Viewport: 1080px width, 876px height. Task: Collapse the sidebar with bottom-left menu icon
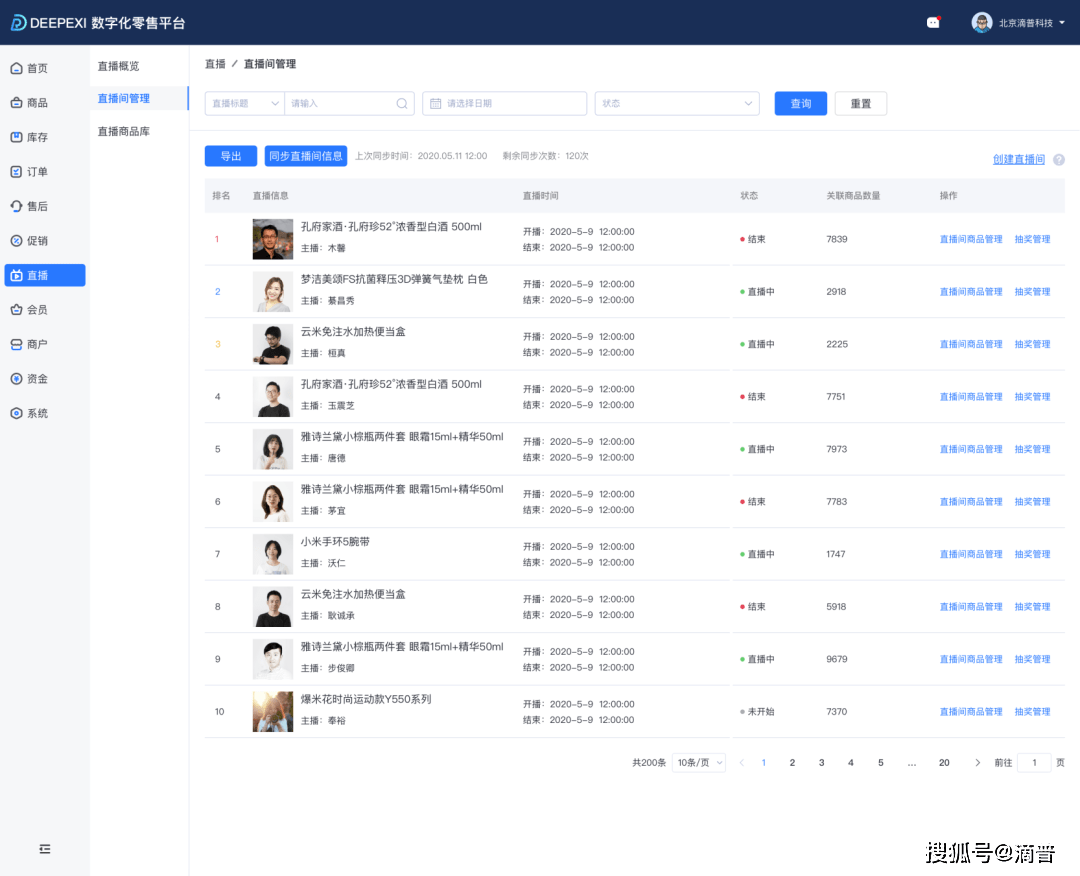44,849
